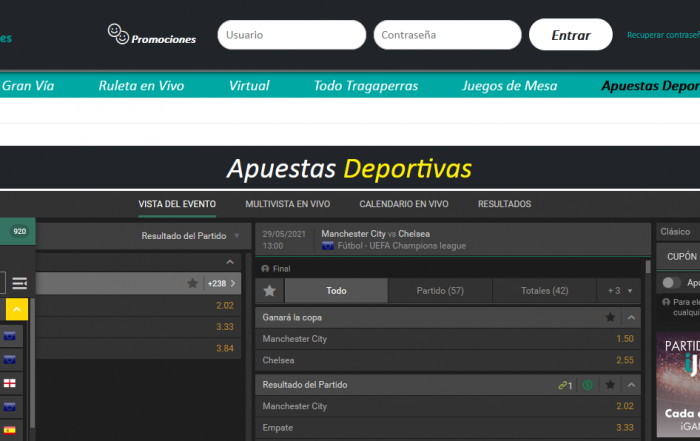Click the coupon panel info icon
This screenshot has width=700, height=441.
[x=666, y=302]
